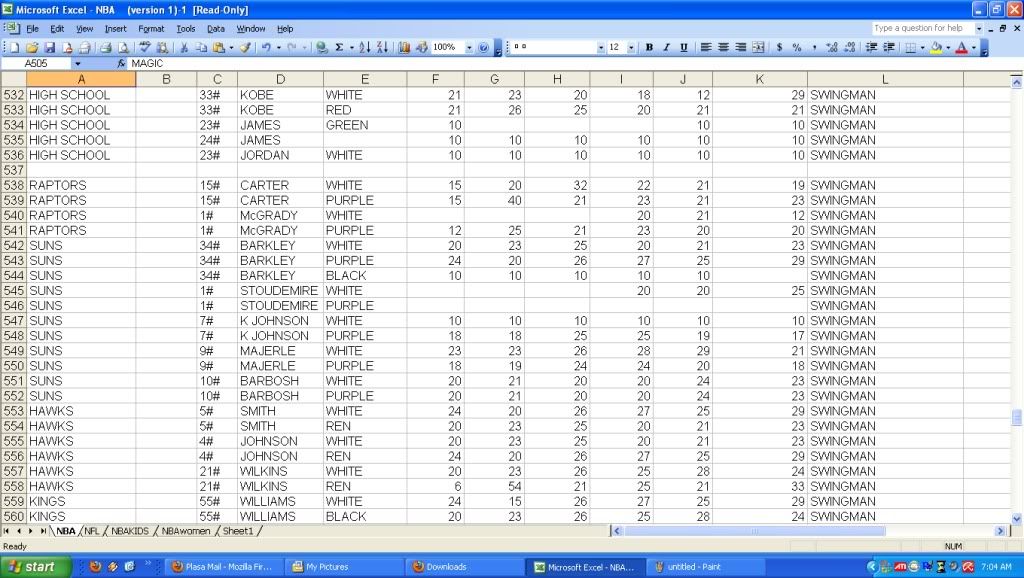Save the workbook with the floppy disk icon
This screenshot has height=578, width=1024.
tap(50, 48)
